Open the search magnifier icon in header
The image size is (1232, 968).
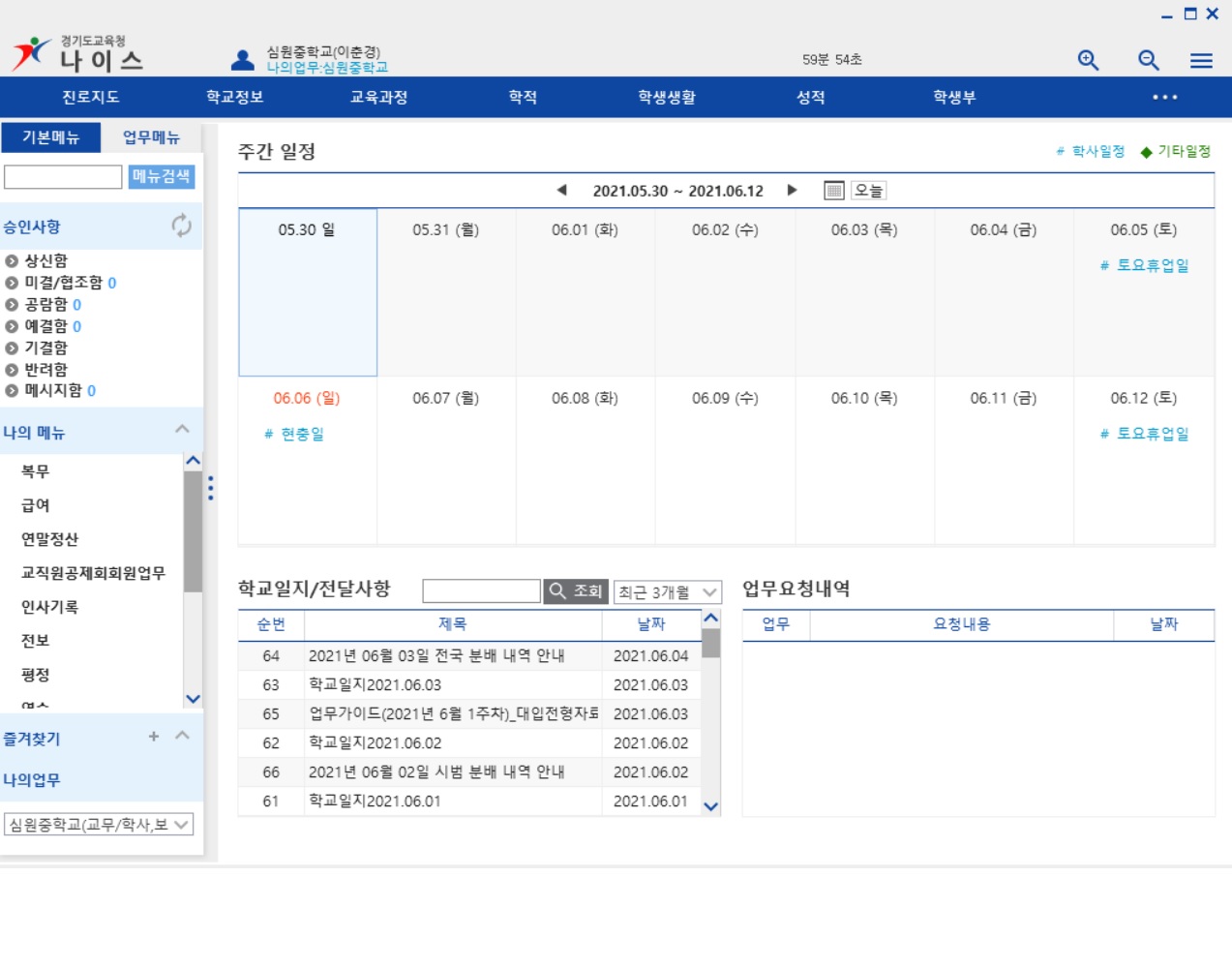click(x=1149, y=60)
